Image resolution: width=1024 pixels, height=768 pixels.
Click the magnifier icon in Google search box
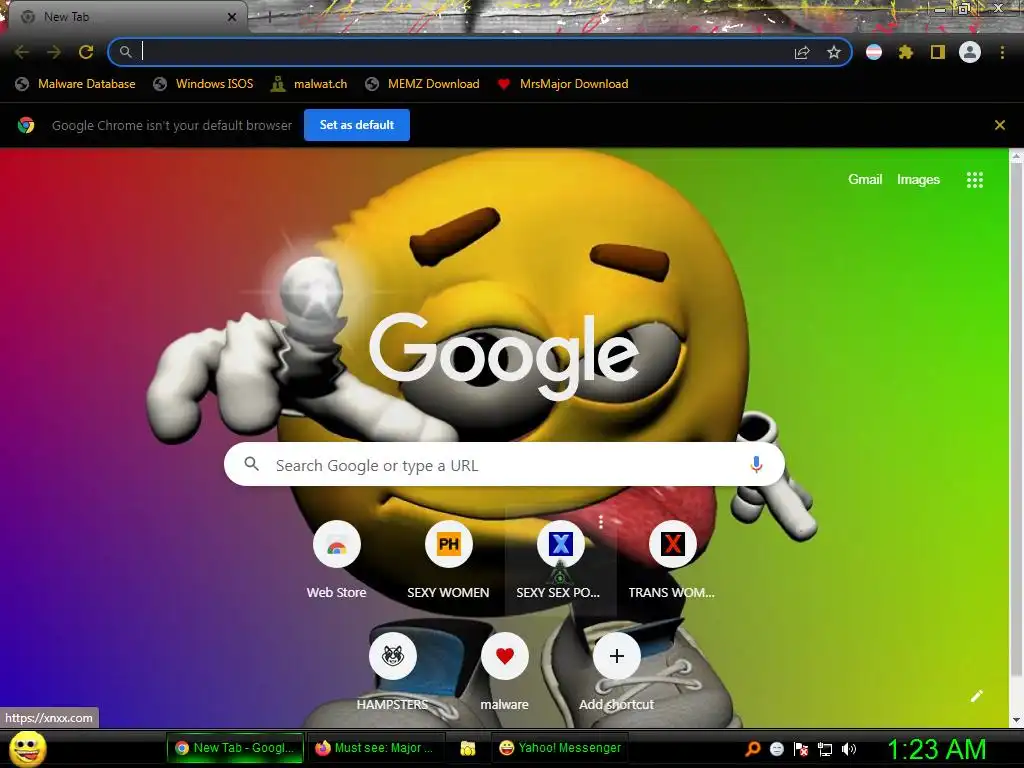251,464
